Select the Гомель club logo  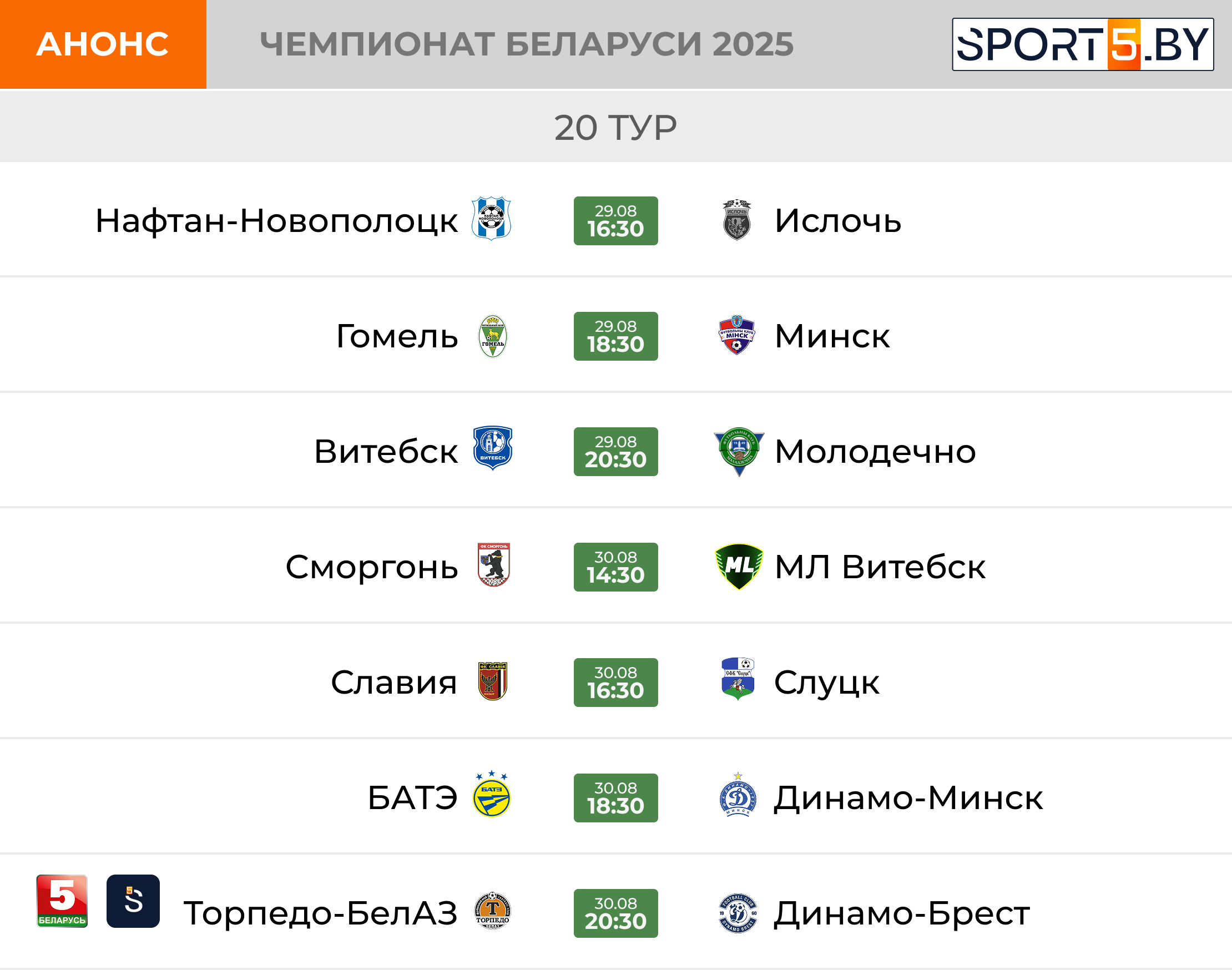[x=492, y=336]
